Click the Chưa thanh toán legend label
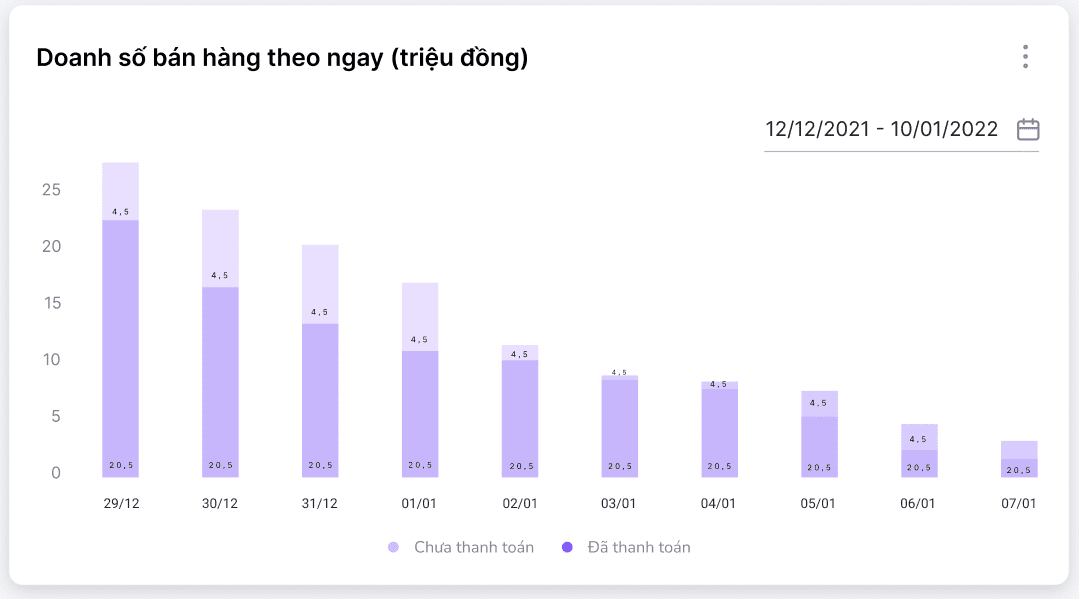The width and height of the screenshot is (1079, 599). pyautogui.click(x=474, y=547)
